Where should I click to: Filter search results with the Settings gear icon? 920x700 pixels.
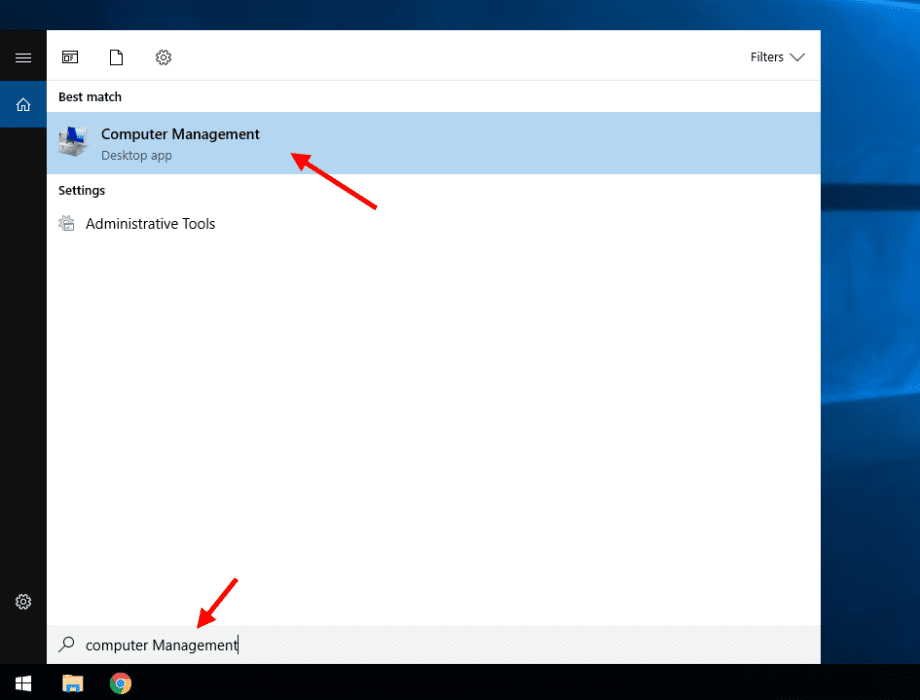point(163,57)
